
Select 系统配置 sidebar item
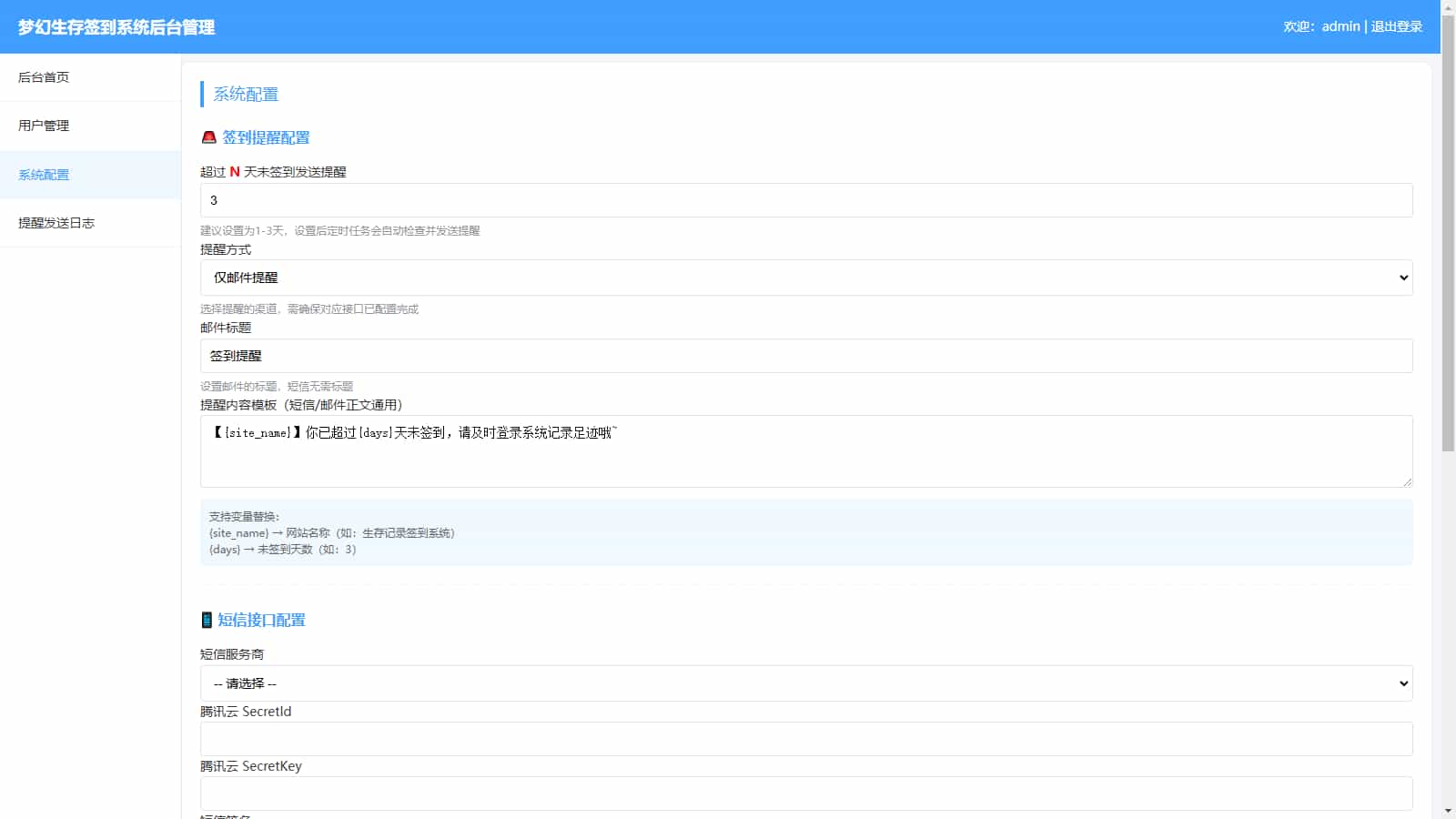[44, 175]
